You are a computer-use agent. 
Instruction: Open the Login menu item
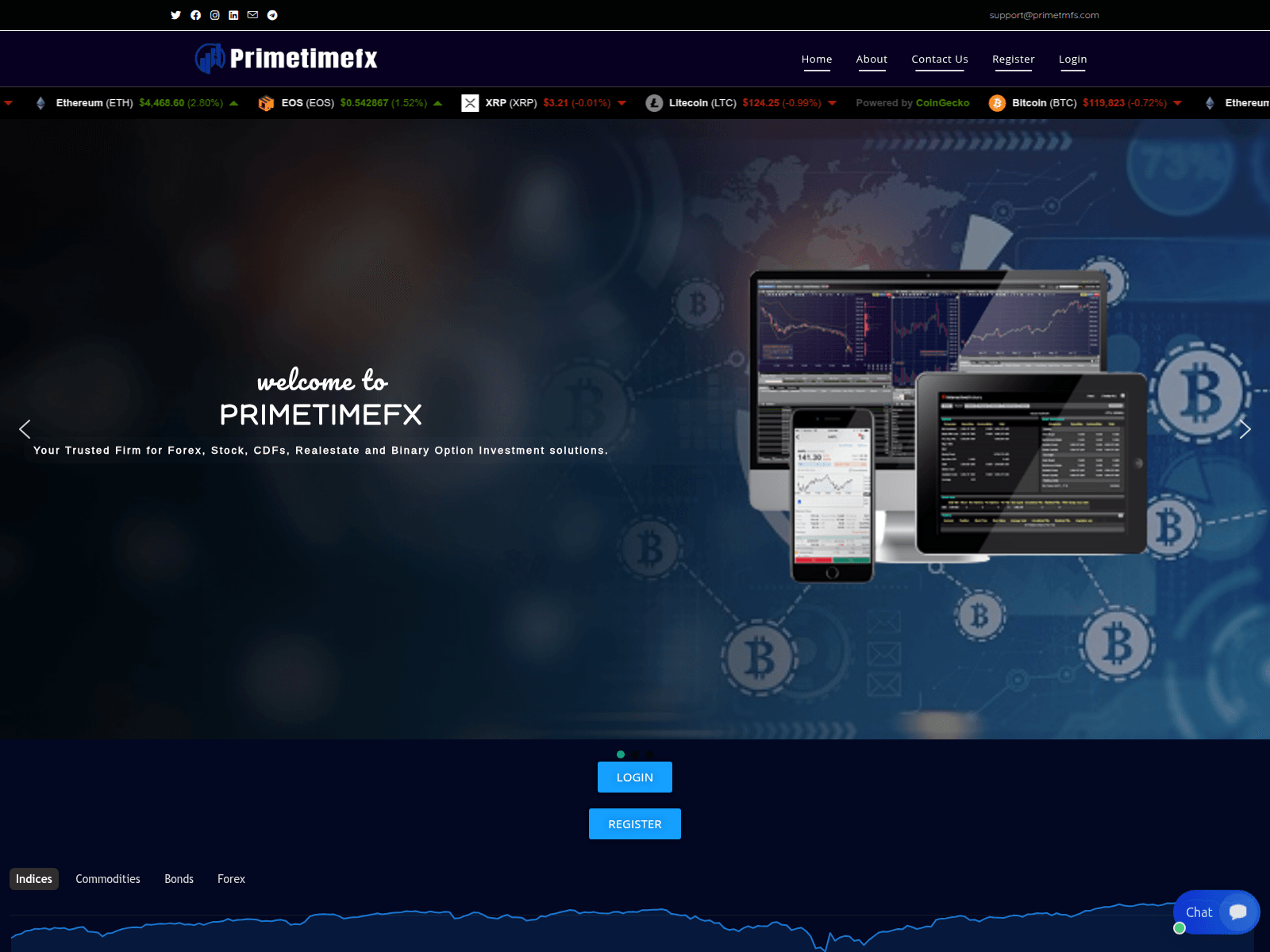pos(1072,59)
